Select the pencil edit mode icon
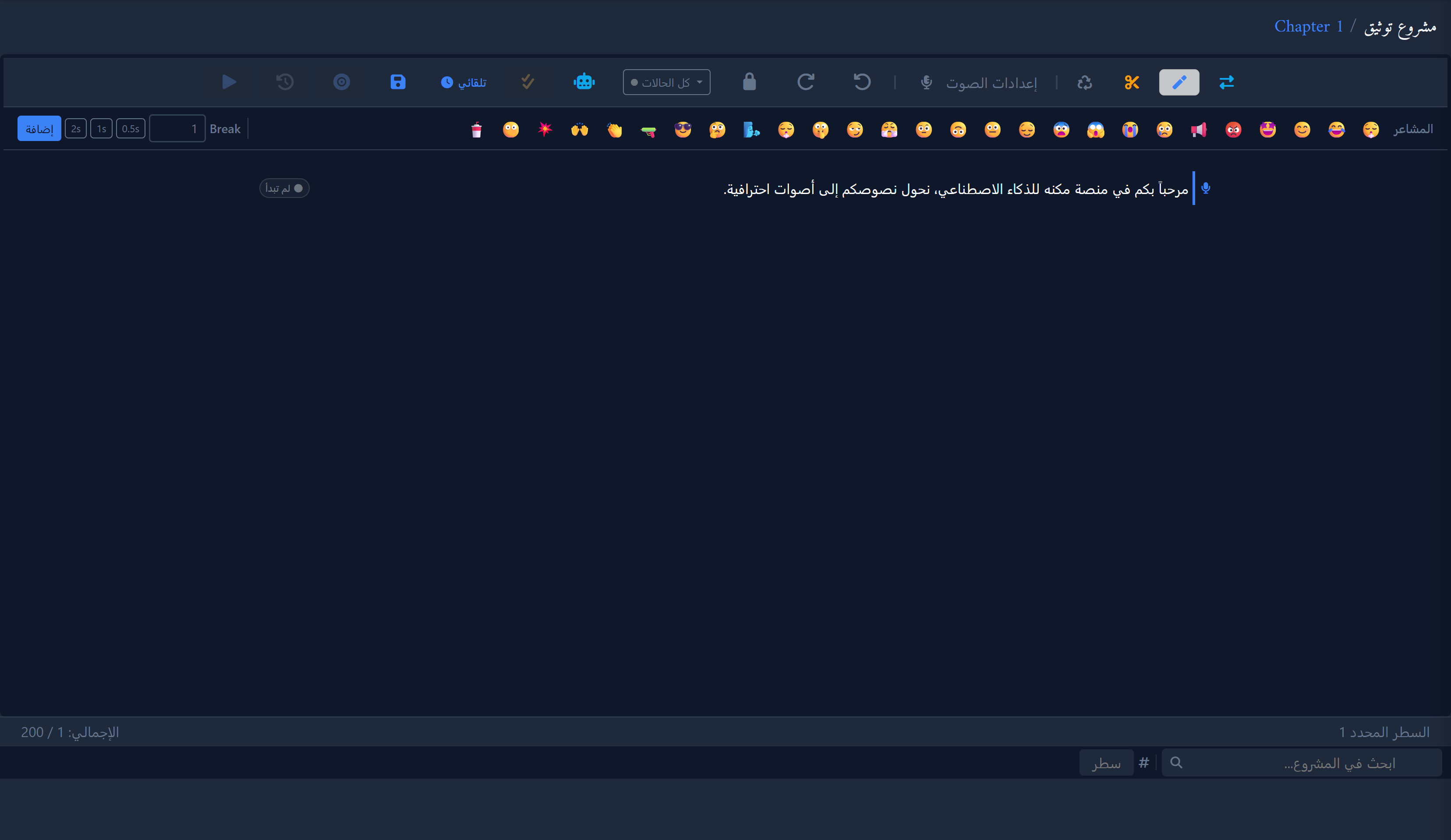This screenshot has width=1451, height=840. (x=1178, y=82)
